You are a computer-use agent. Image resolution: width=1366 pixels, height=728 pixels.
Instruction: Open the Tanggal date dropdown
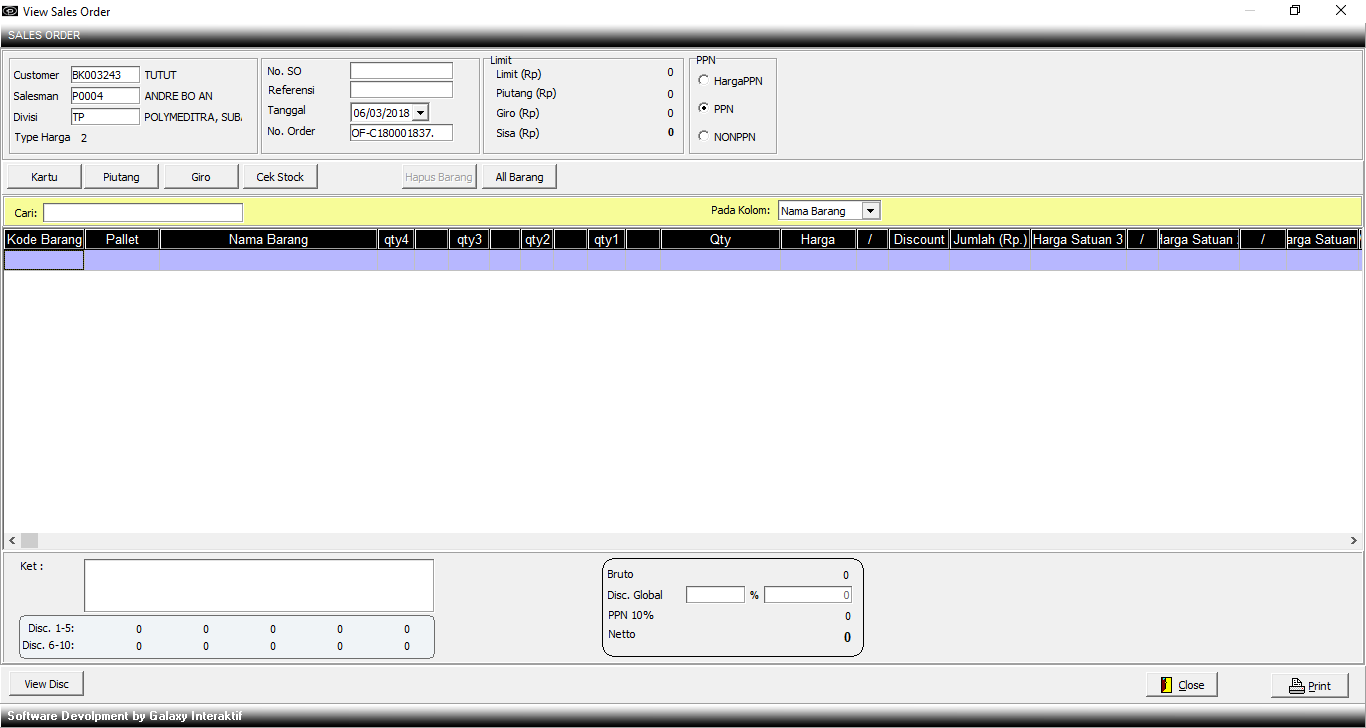click(420, 113)
